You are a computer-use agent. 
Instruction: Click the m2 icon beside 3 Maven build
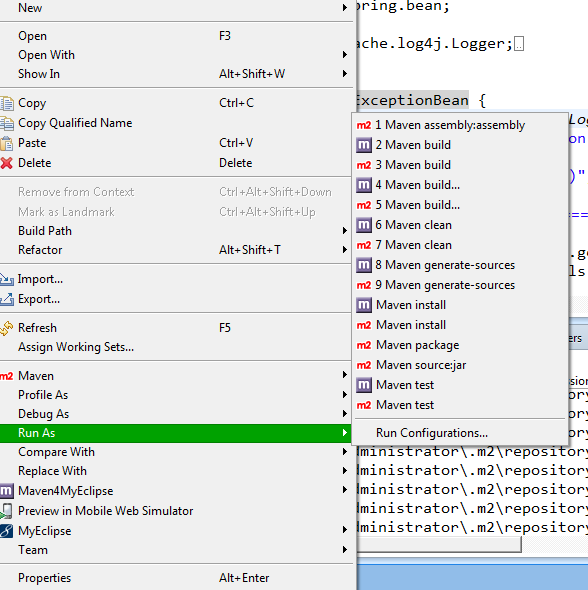tap(364, 165)
